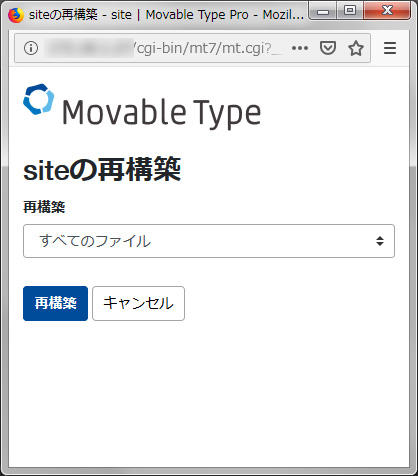Bookmark this page with the star icon
The height and width of the screenshot is (476, 418).
pos(356,48)
